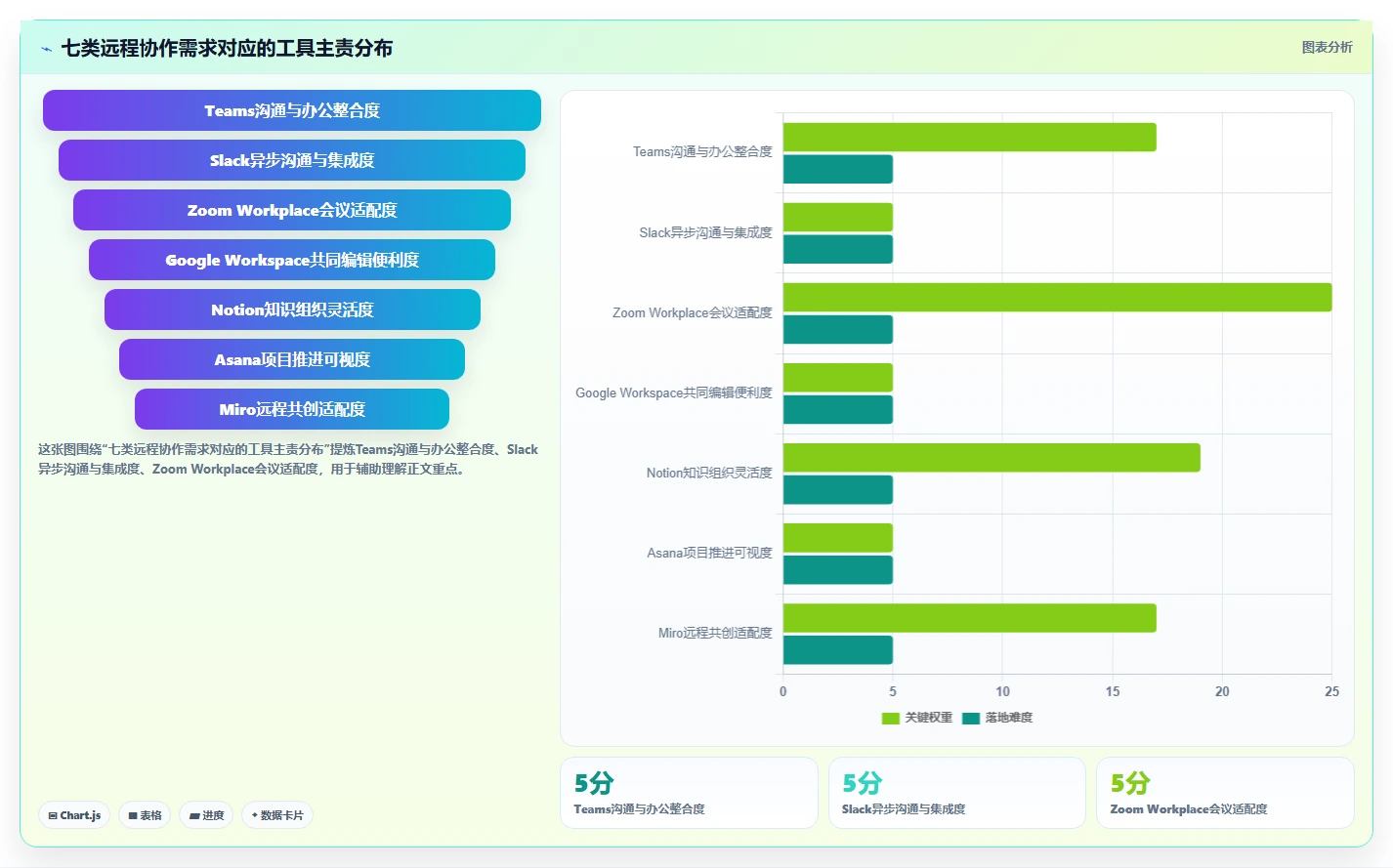Screen dimensions: 1393x868
Task: Click the Chart.js tag chip
Action: (74, 815)
